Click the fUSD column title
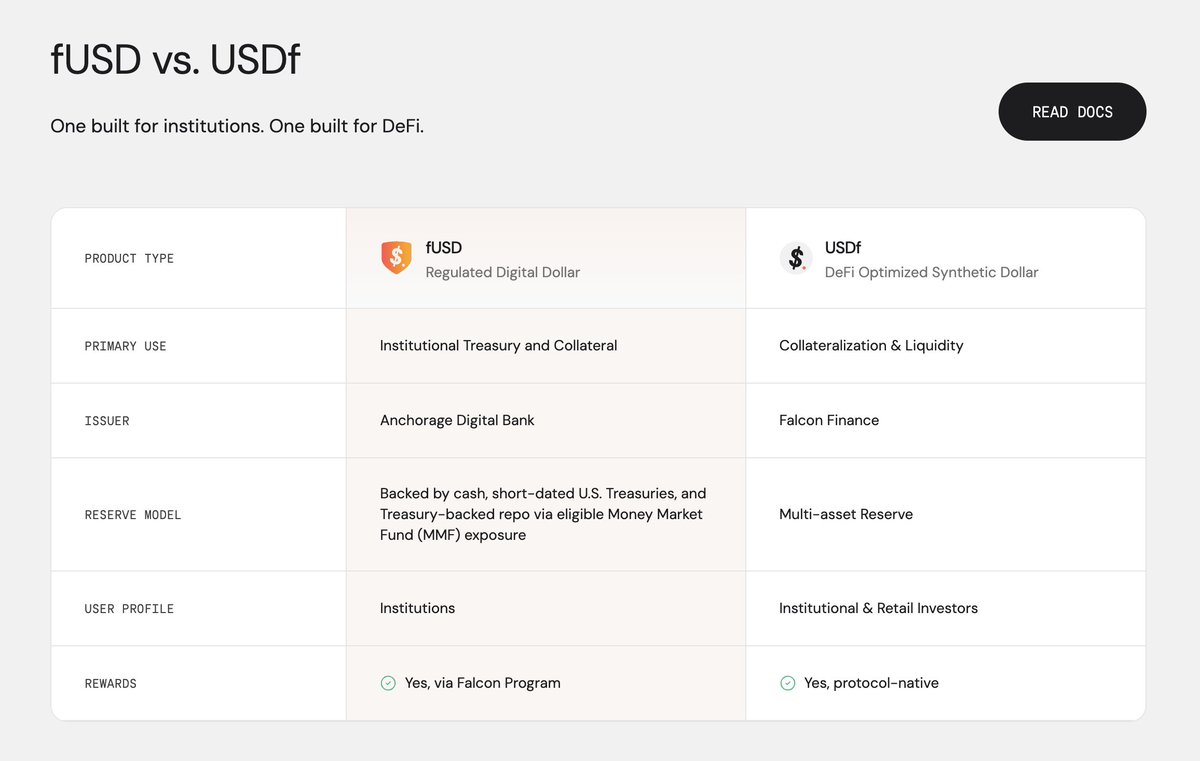The image size is (1200, 761). [444, 247]
